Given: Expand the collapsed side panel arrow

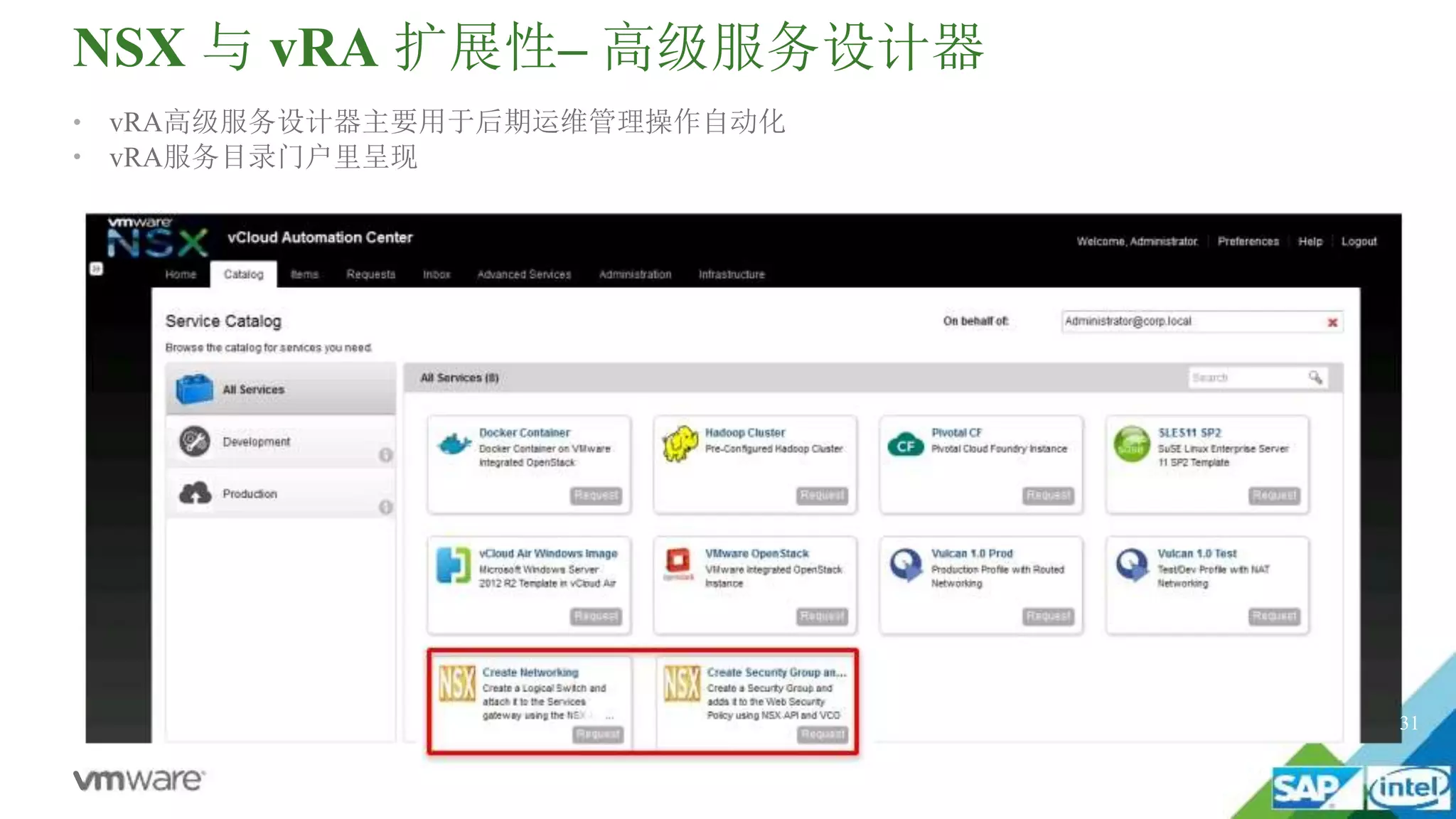Looking at the screenshot, I should point(96,269).
